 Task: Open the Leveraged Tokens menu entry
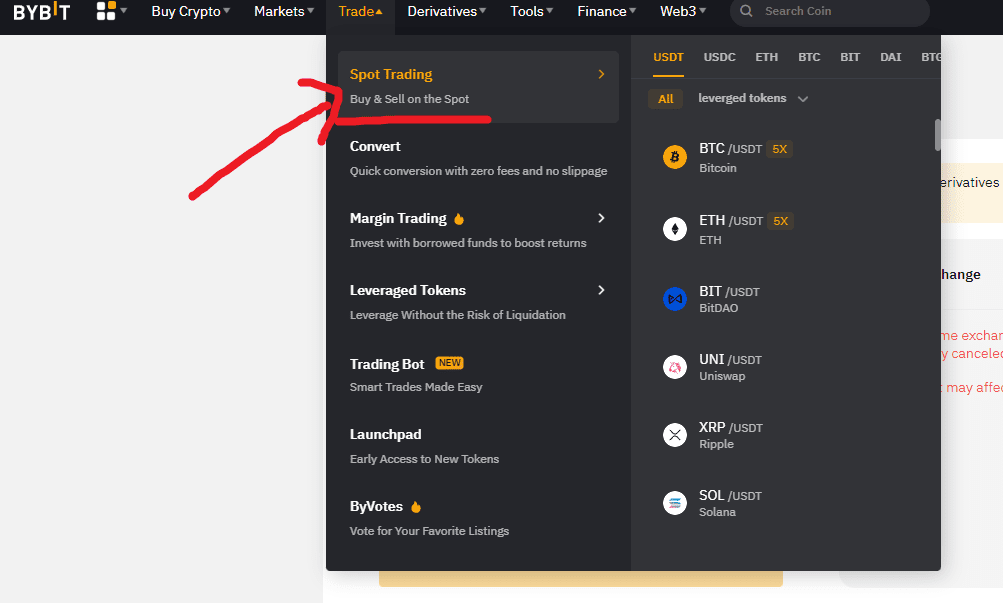coord(478,302)
